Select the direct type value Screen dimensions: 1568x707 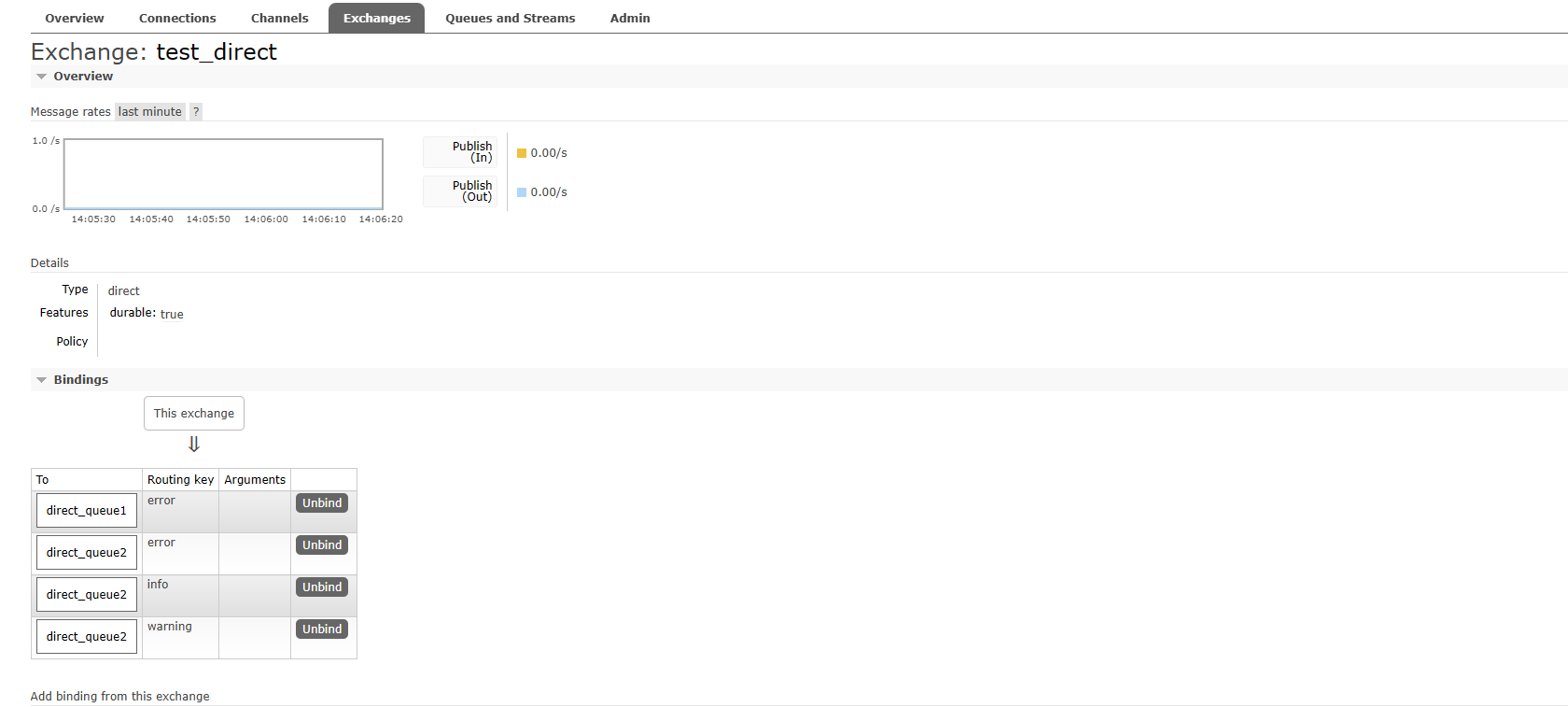[x=123, y=291]
